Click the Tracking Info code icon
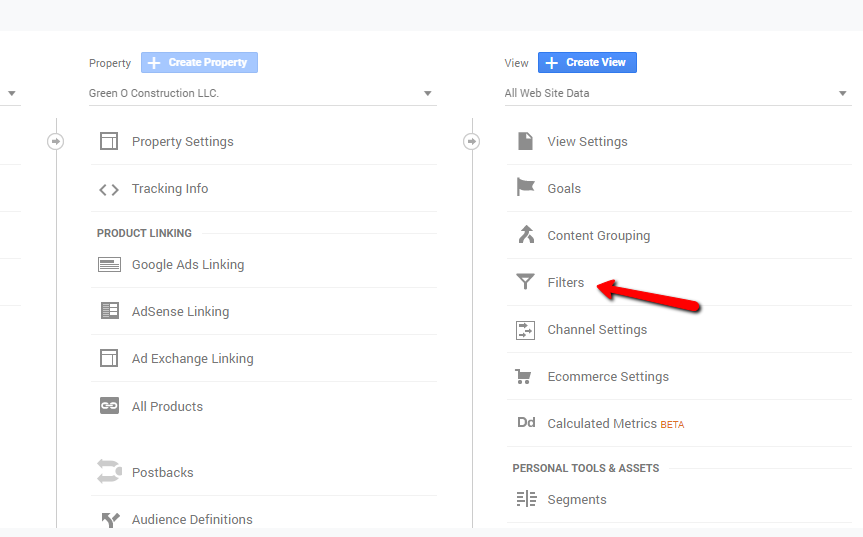The height and width of the screenshot is (537, 863). 109,189
